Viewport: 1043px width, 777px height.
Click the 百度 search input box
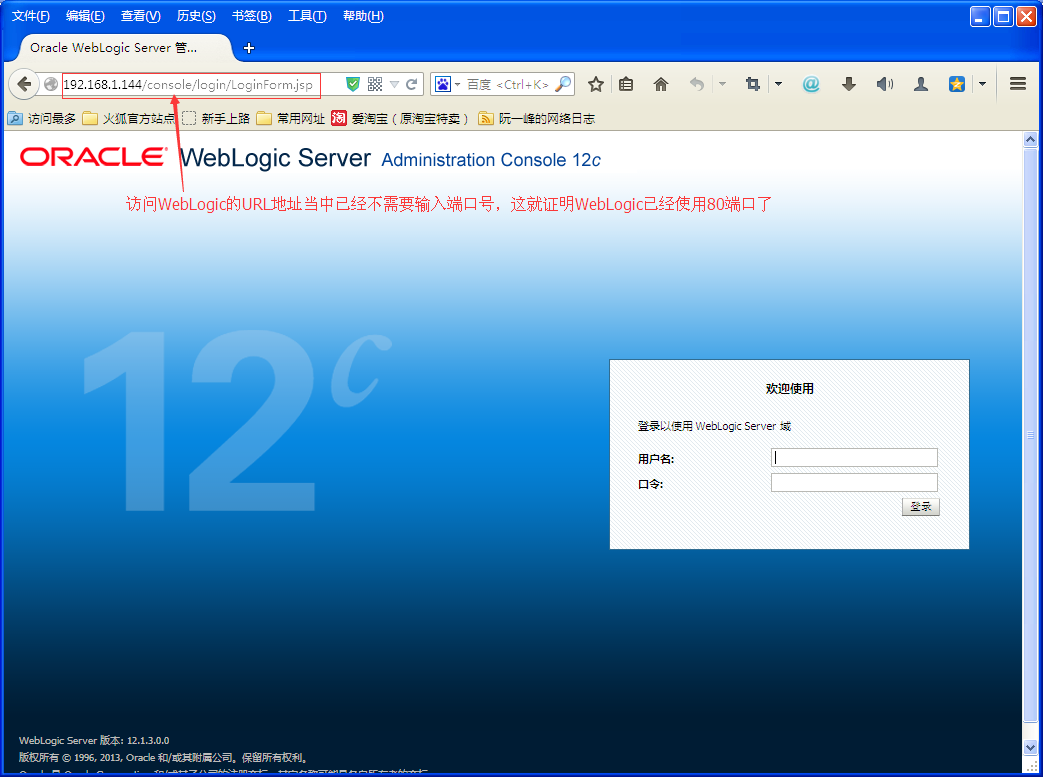coord(508,84)
